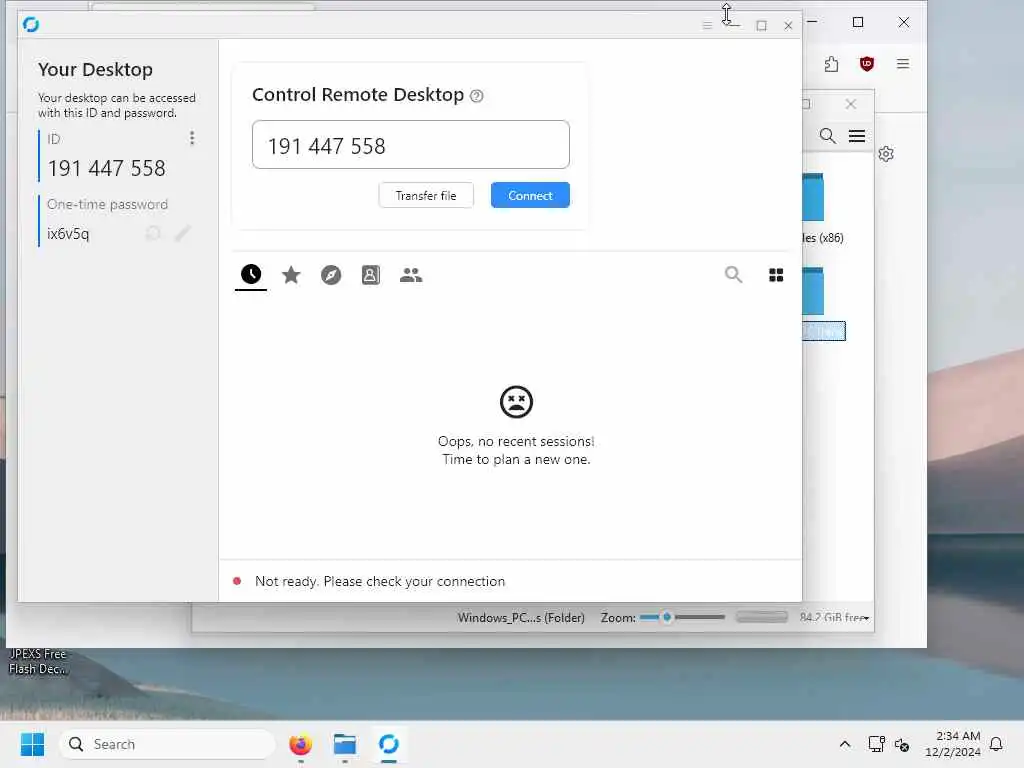Click the Not ready connection status message

[x=380, y=581]
